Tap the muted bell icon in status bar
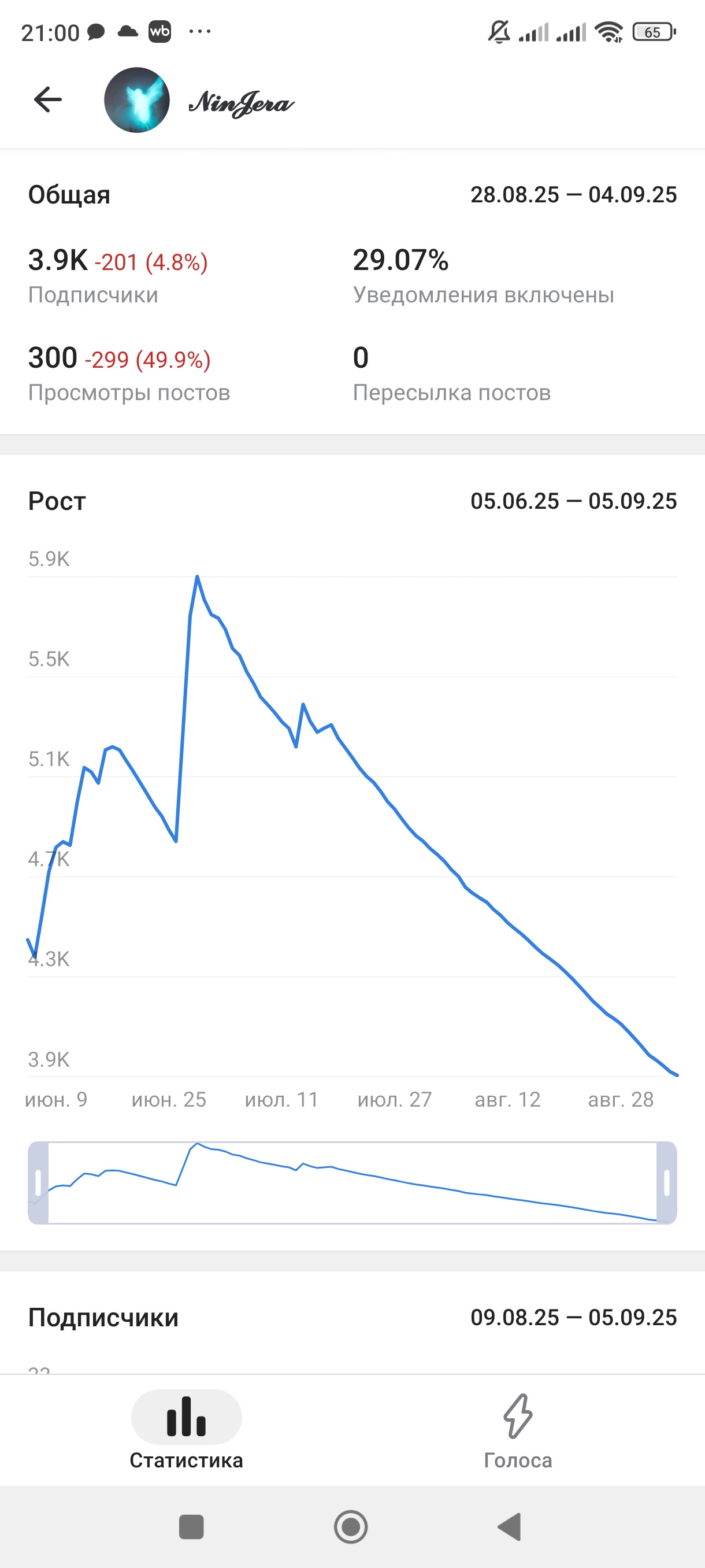Image resolution: width=705 pixels, height=1568 pixels. coord(499,32)
